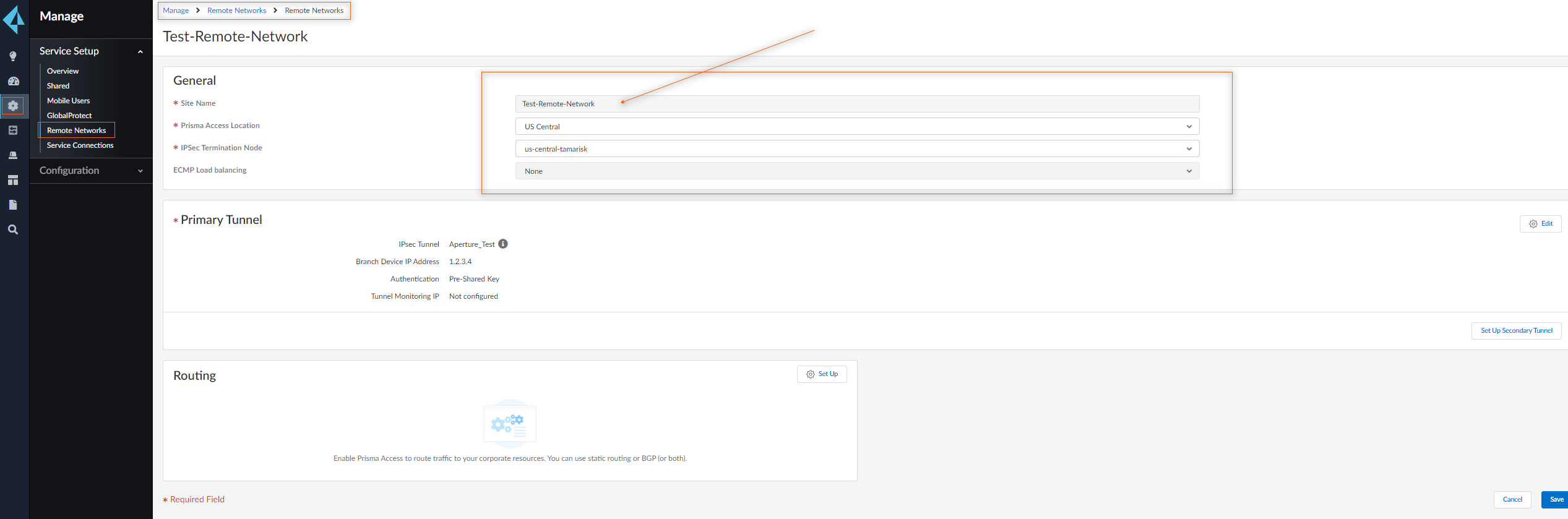Open the alert siren icon in the rail
1568x519 pixels.
[13, 155]
